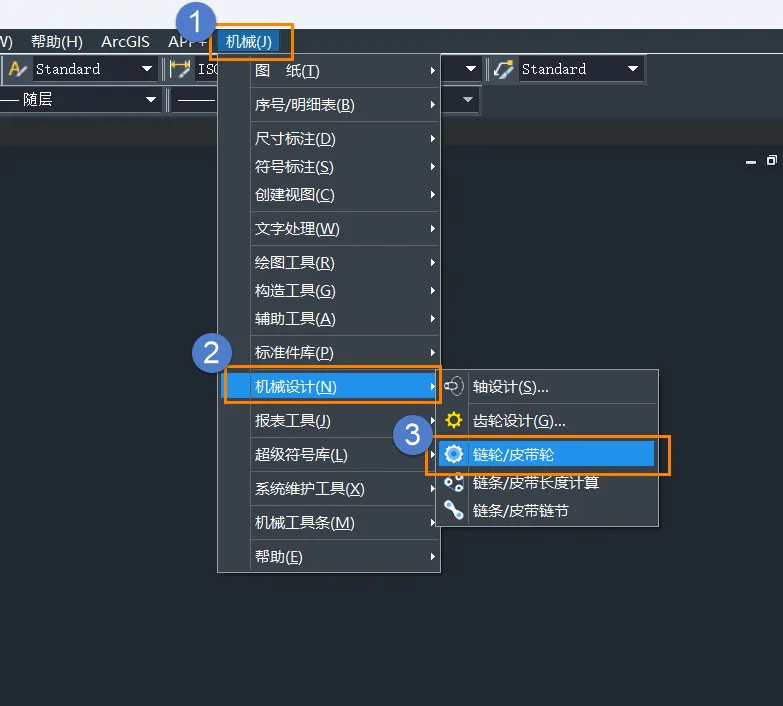Viewport: 783px width, 706px height.
Task: Open the 机械(J) menu
Action: 249,41
